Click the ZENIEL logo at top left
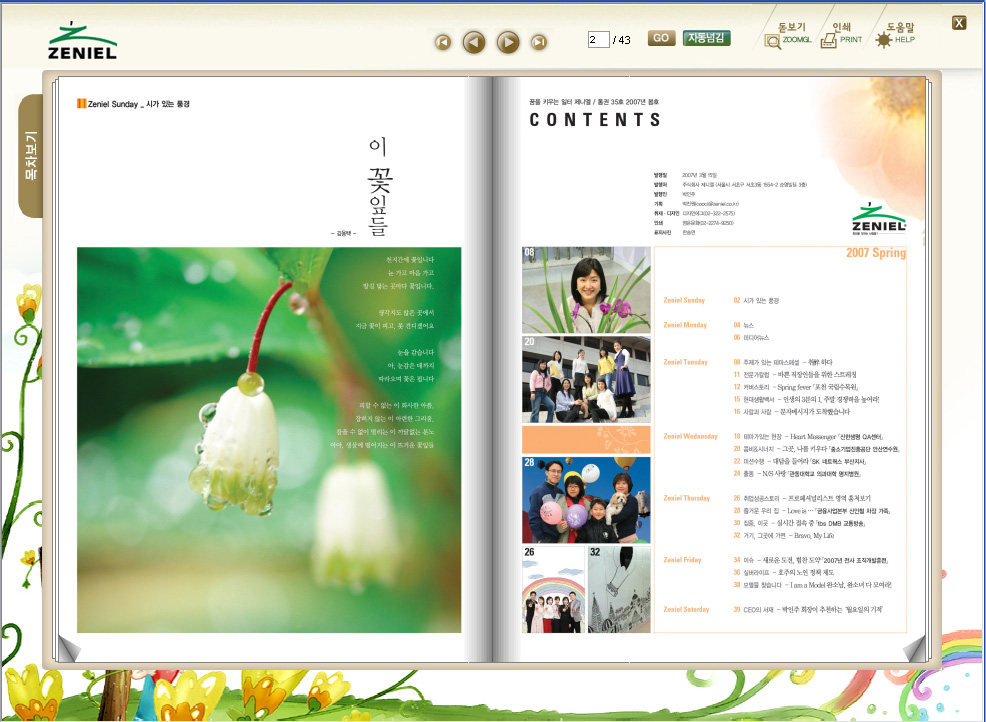 (x=82, y=40)
